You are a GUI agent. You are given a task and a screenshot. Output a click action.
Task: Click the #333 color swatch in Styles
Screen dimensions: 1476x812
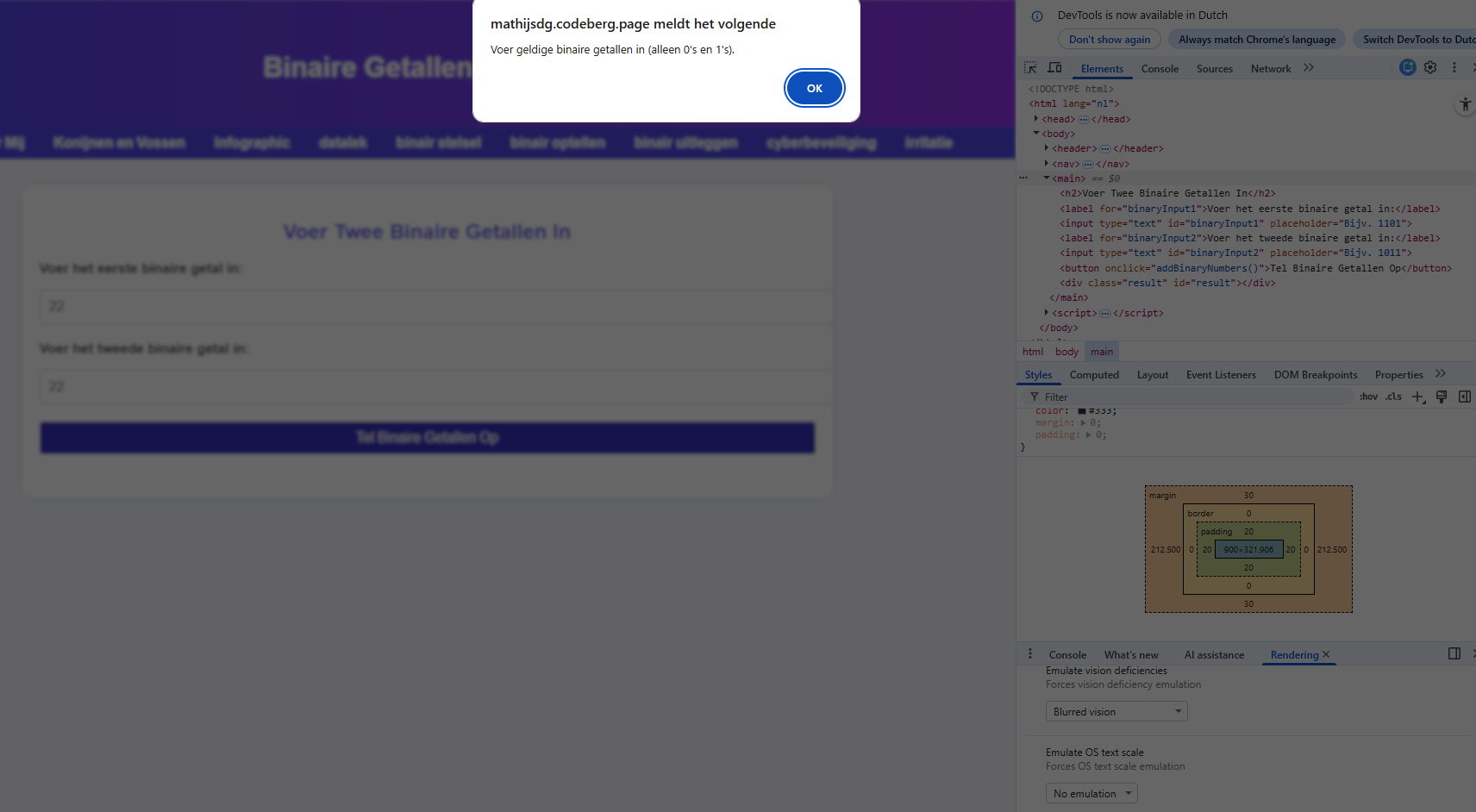coord(1082,411)
